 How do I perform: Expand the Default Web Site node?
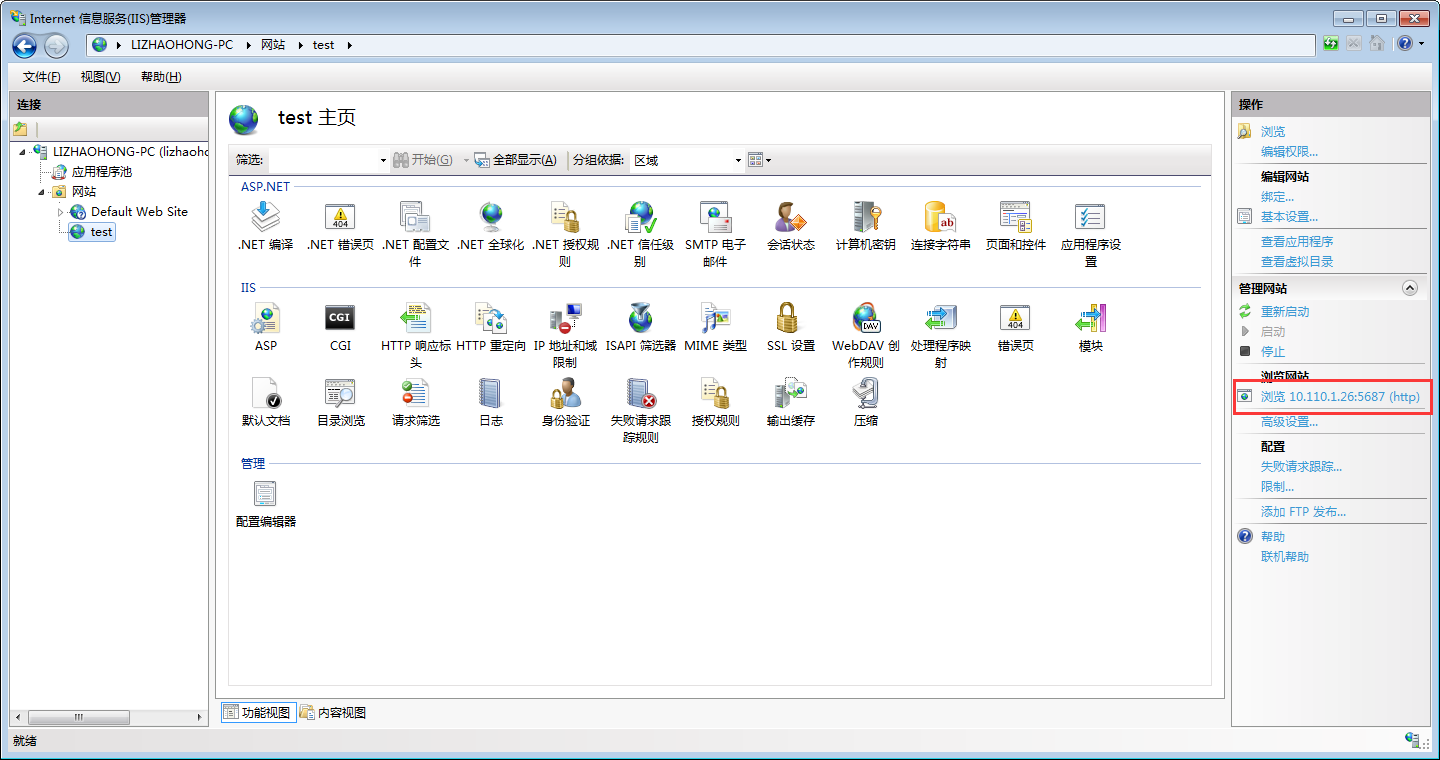point(60,212)
